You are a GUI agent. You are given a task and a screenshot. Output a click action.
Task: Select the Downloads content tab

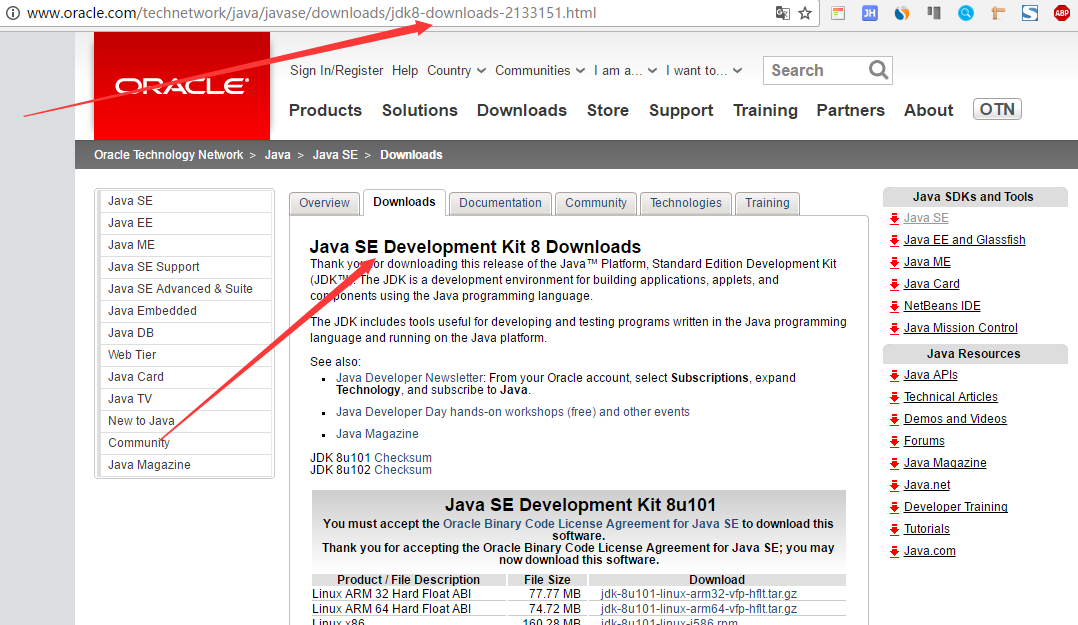pos(404,202)
